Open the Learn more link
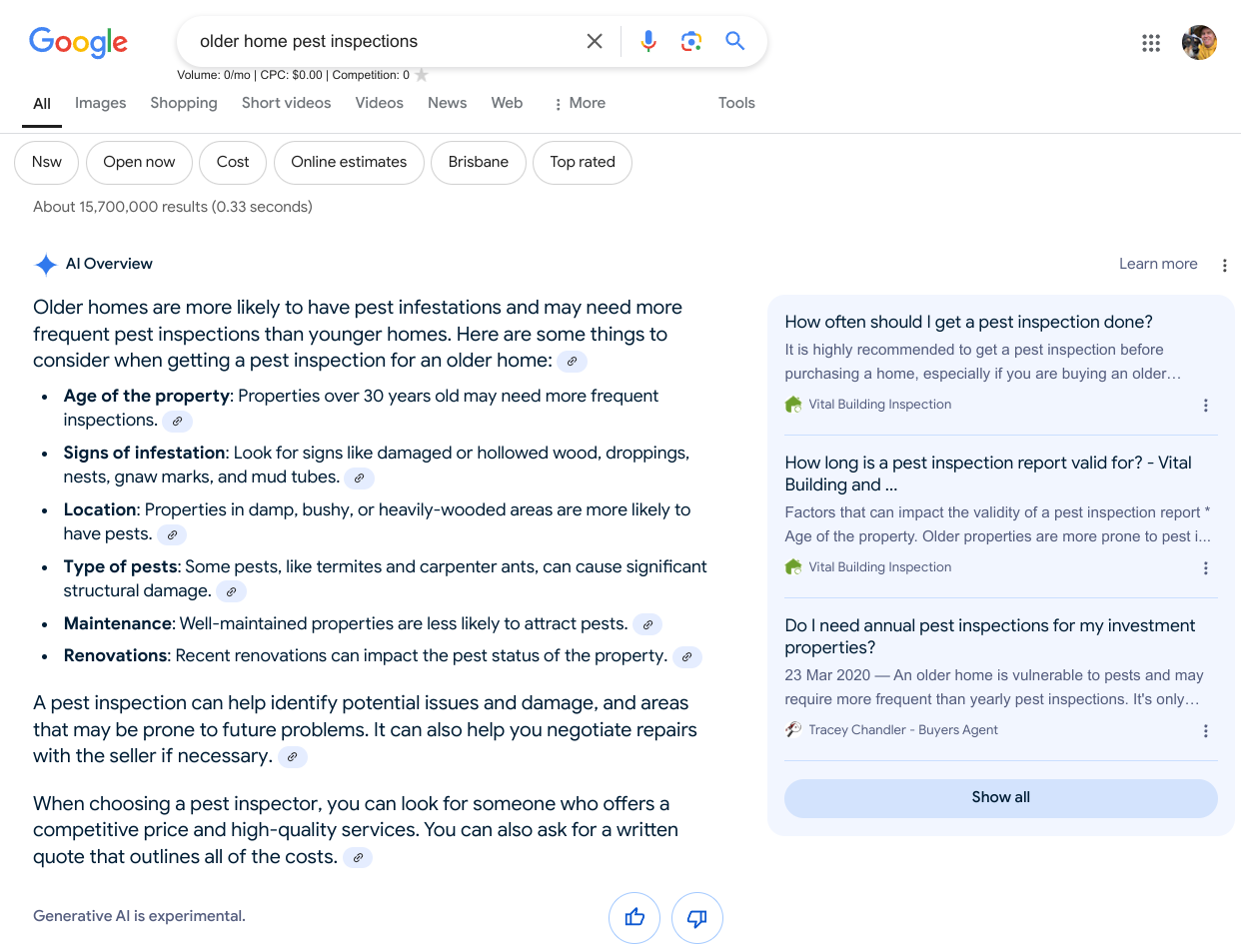The image size is (1241, 952). pos(1158,265)
